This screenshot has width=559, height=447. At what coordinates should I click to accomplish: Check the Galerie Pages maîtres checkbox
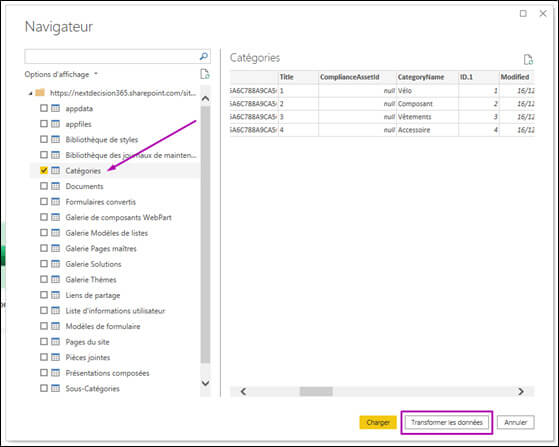click(44, 248)
